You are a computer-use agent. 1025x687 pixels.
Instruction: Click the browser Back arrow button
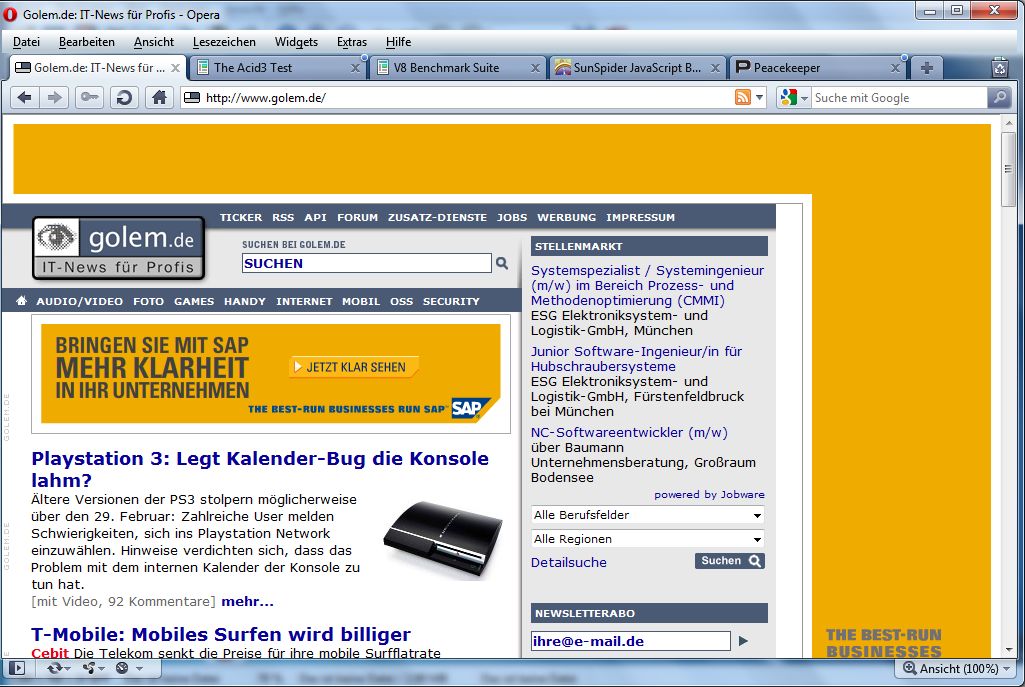[25, 97]
